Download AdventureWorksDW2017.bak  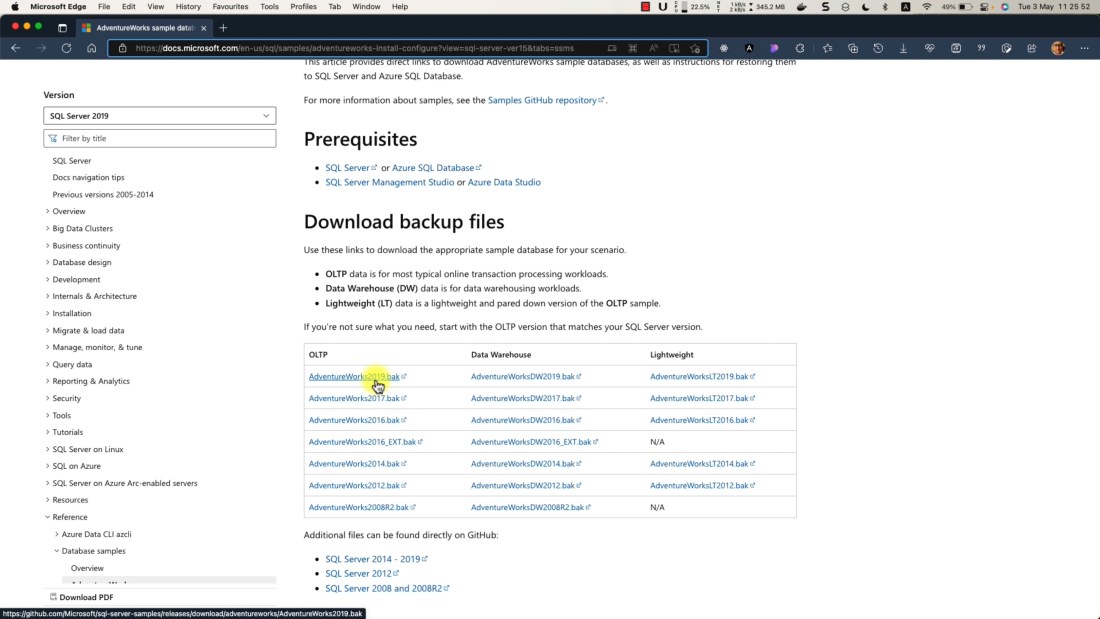point(523,398)
